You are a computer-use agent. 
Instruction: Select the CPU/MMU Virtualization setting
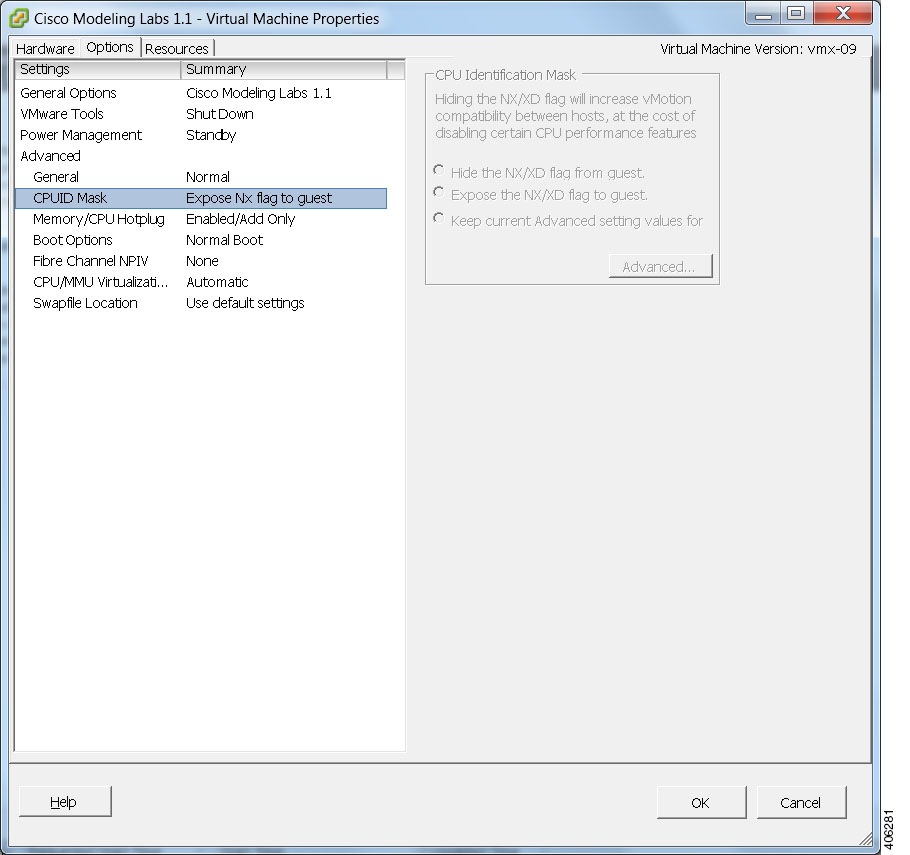click(x=201, y=282)
